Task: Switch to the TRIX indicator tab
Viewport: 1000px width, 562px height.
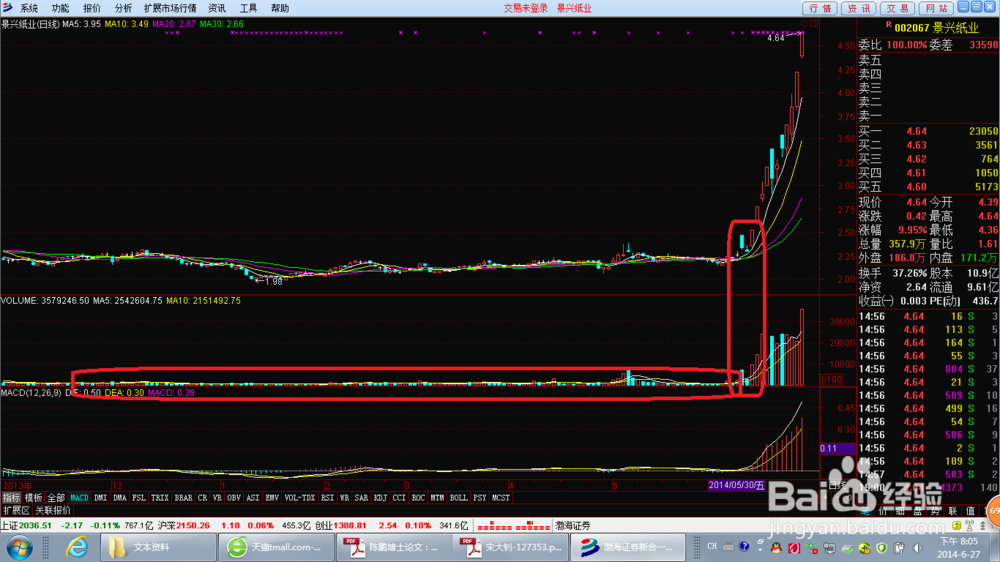Action: [x=159, y=498]
